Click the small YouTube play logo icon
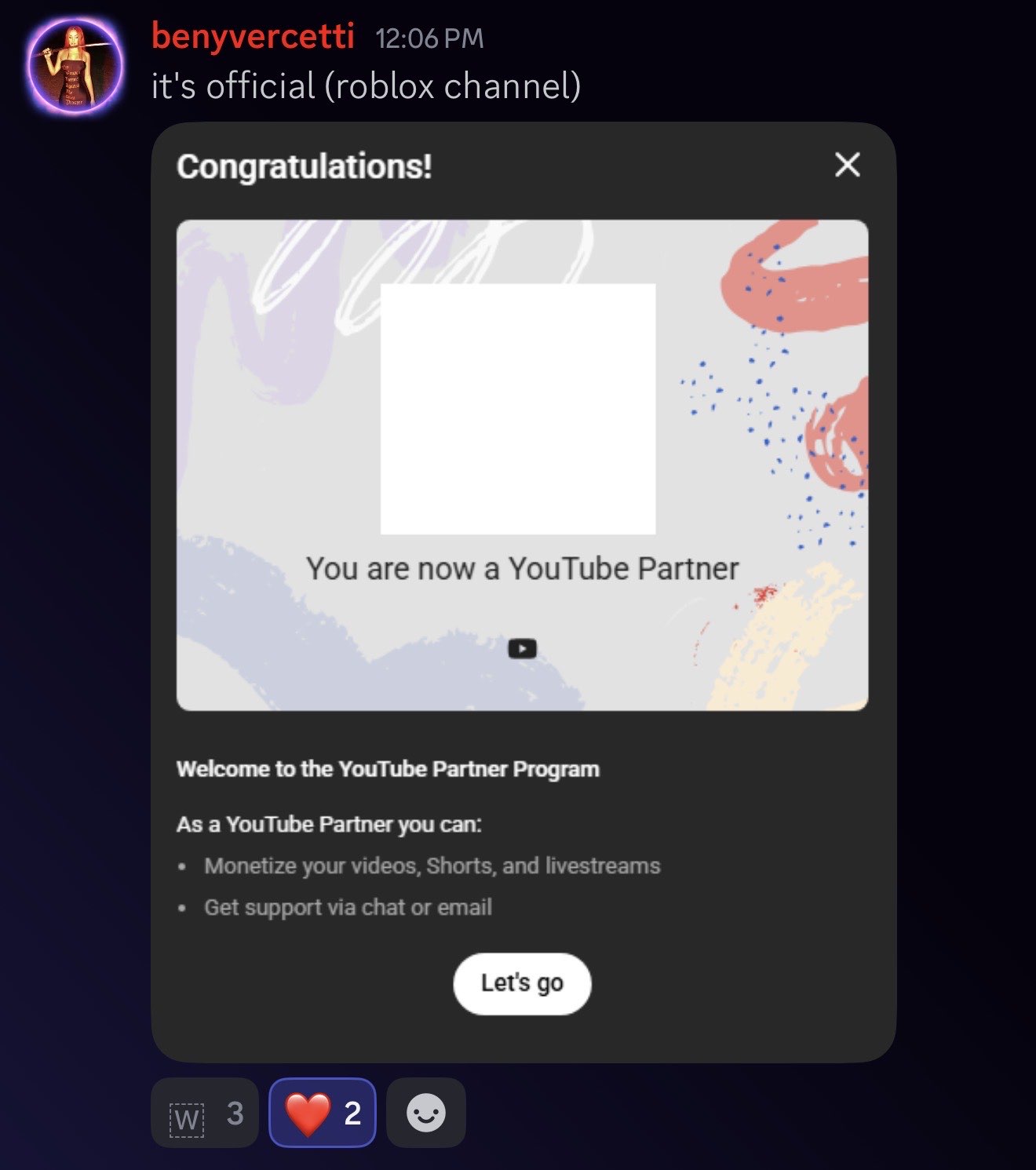Screen dimensions: 1036x1170 tap(522, 649)
